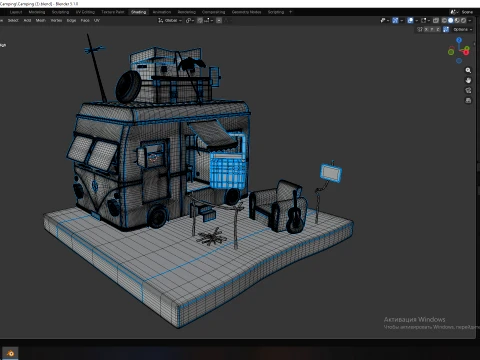Screen dimensions: 480x360
Task: Click the blue Z axis on navigation gizmo
Action: 459,40
